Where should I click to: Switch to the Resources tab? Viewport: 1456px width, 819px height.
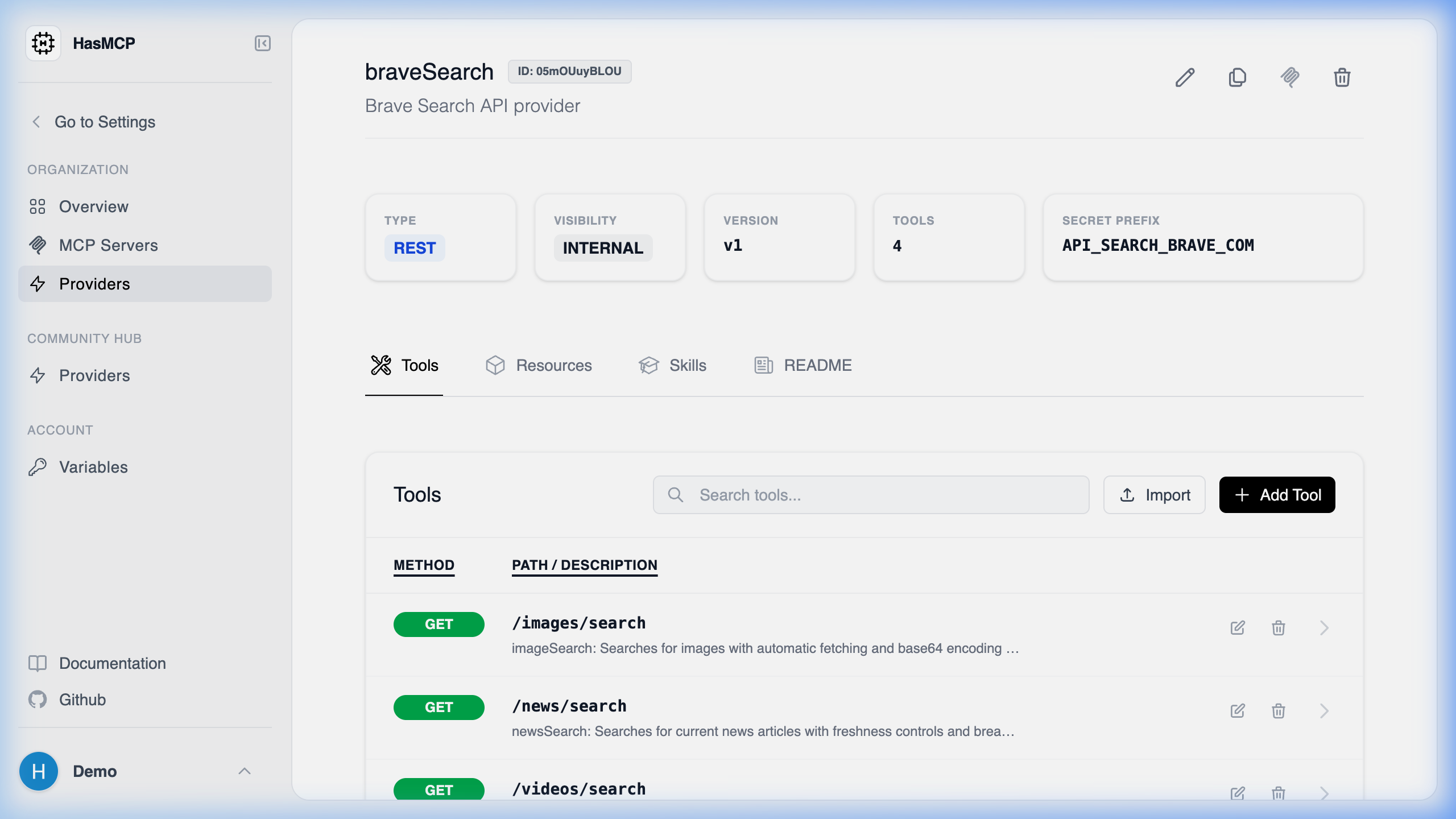[x=539, y=365]
